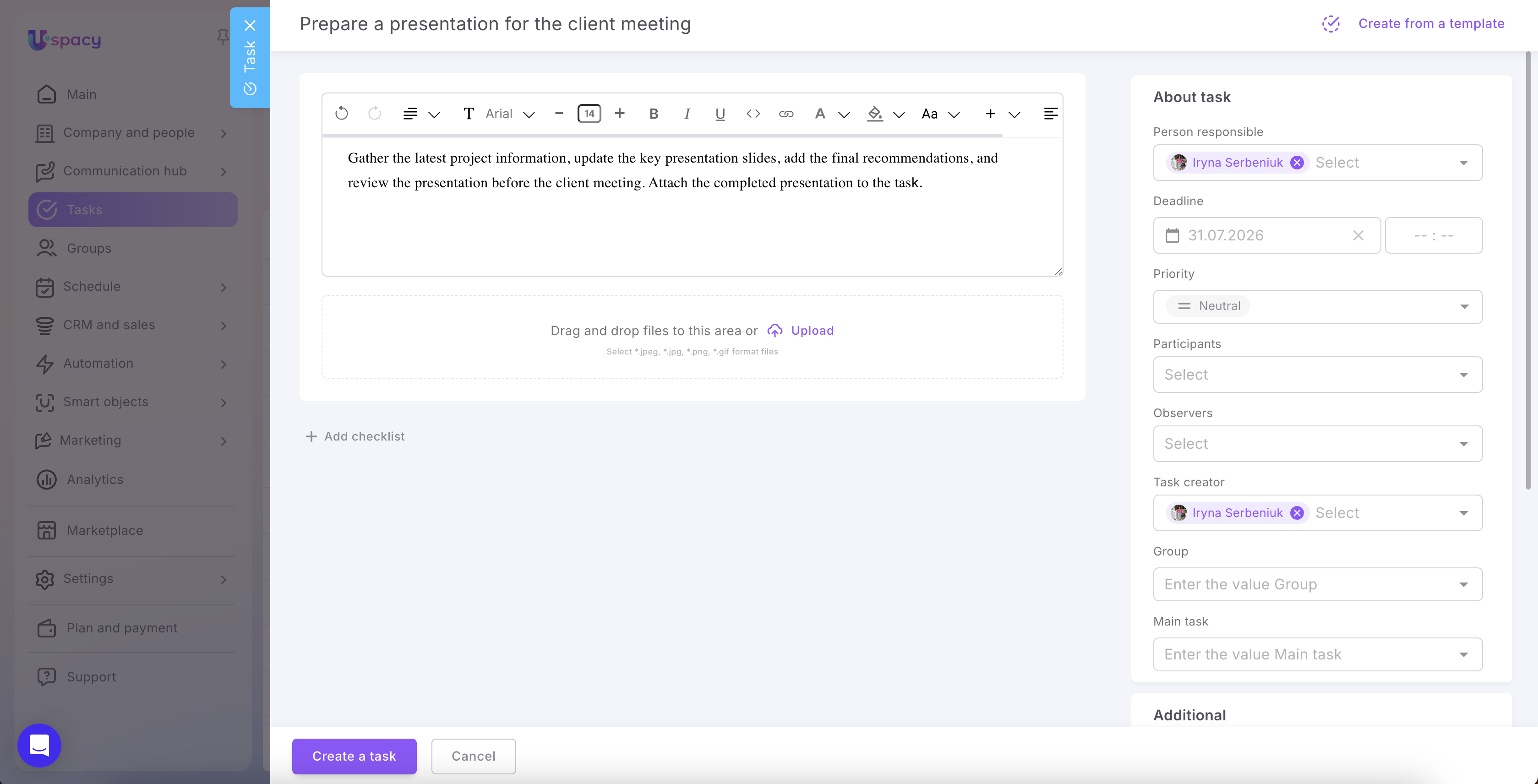The height and width of the screenshot is (784, 1538).
Task: Click the undo icon in editor toolbar
Action: click(342, 114)
